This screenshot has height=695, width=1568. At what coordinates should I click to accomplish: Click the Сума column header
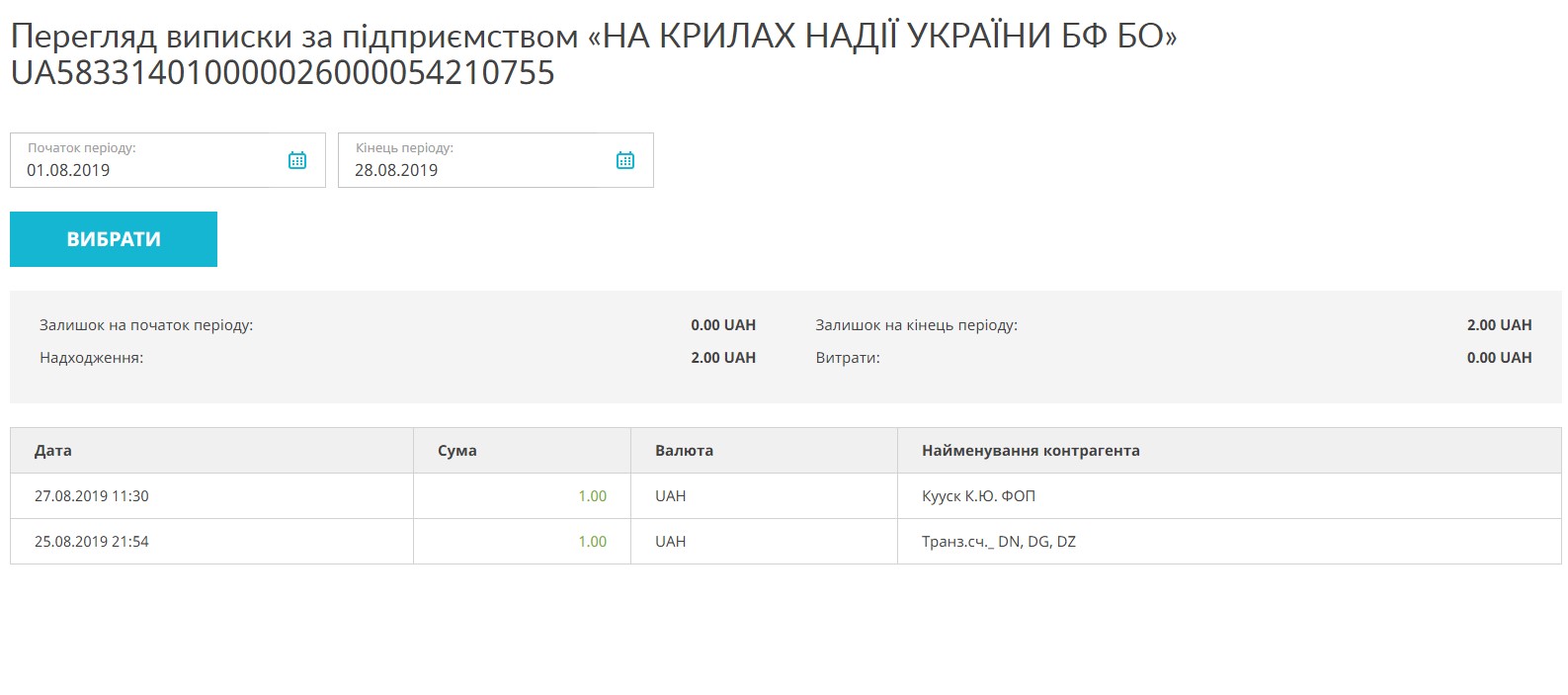click(457, 451)
